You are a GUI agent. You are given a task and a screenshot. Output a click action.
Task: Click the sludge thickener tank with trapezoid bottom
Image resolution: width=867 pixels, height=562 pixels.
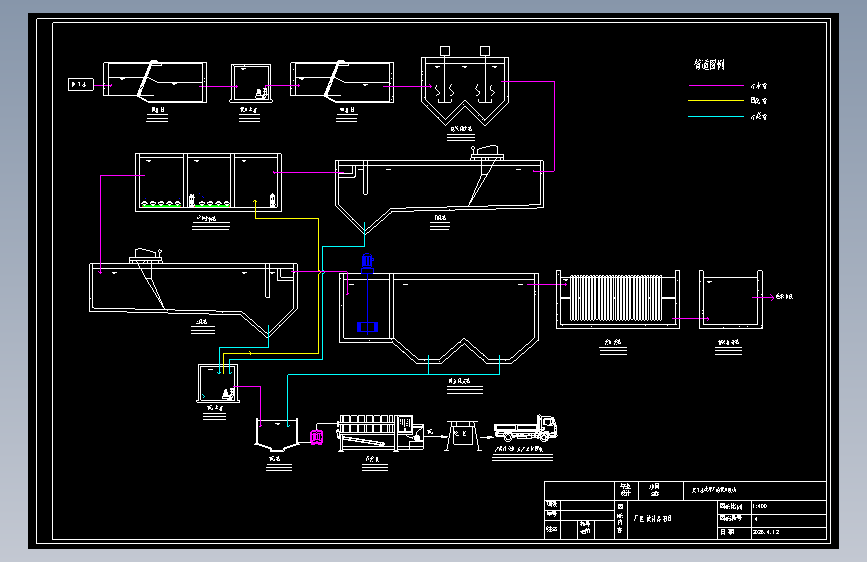pos(277,435)
